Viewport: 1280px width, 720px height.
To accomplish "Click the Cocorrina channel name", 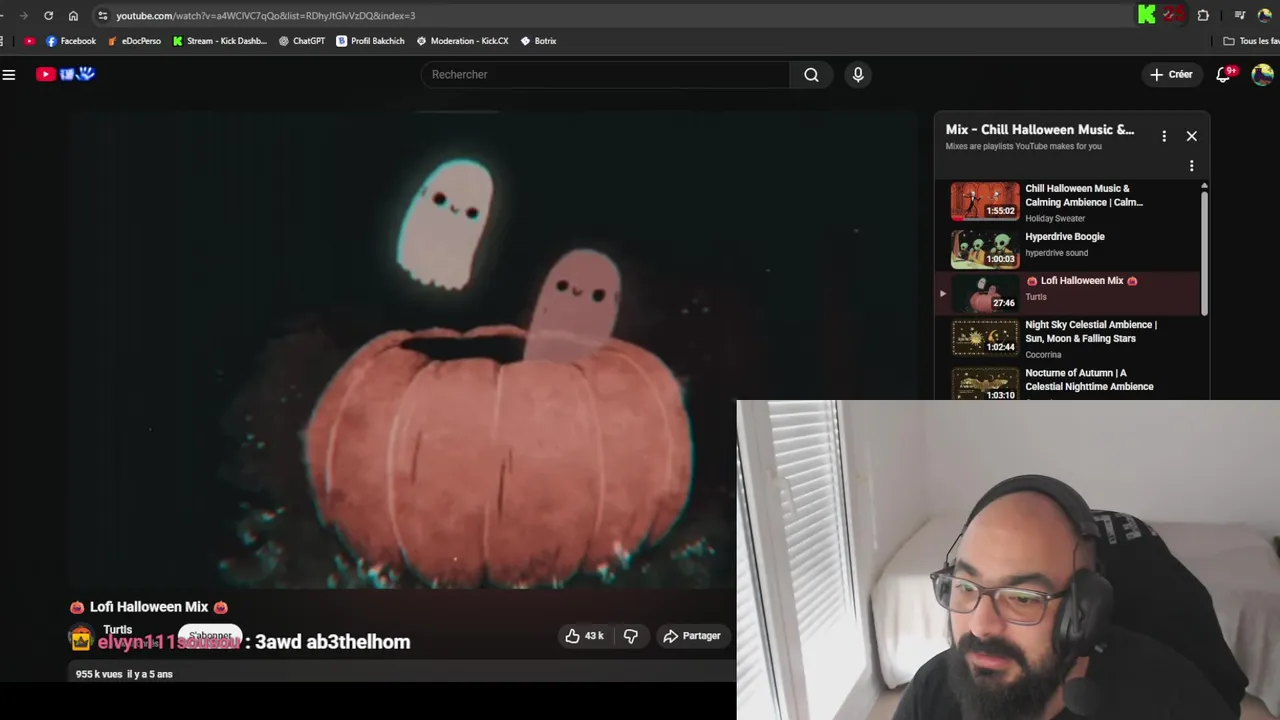I will pos(1043,354).
